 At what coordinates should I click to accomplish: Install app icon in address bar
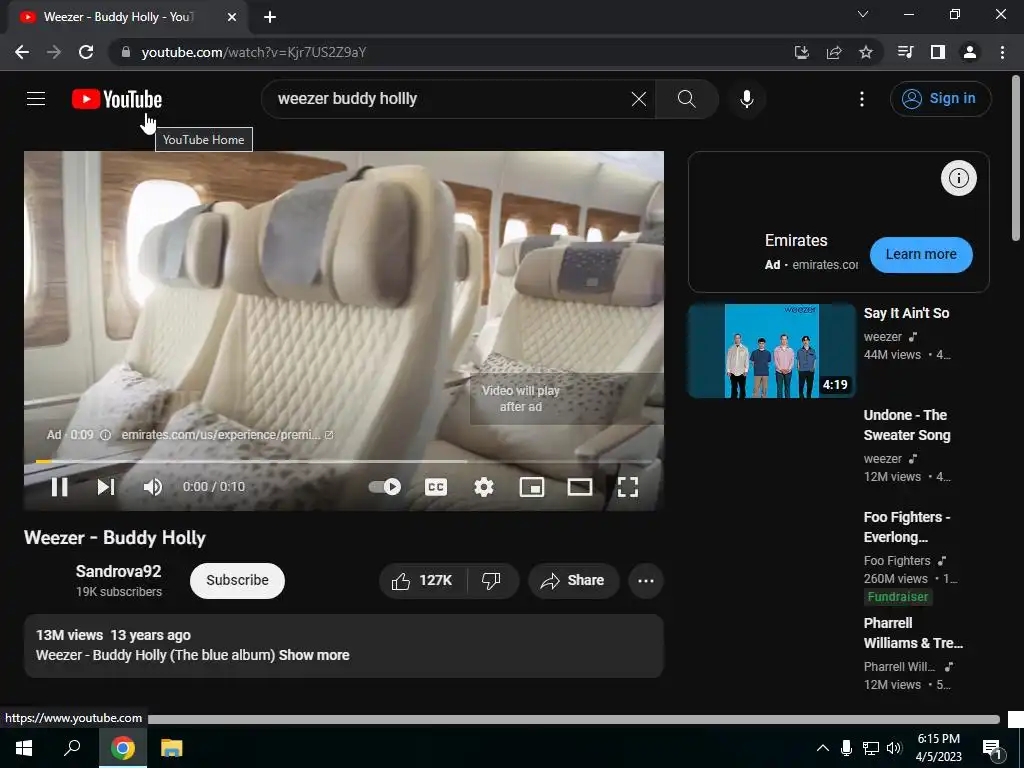pos(801,52)
